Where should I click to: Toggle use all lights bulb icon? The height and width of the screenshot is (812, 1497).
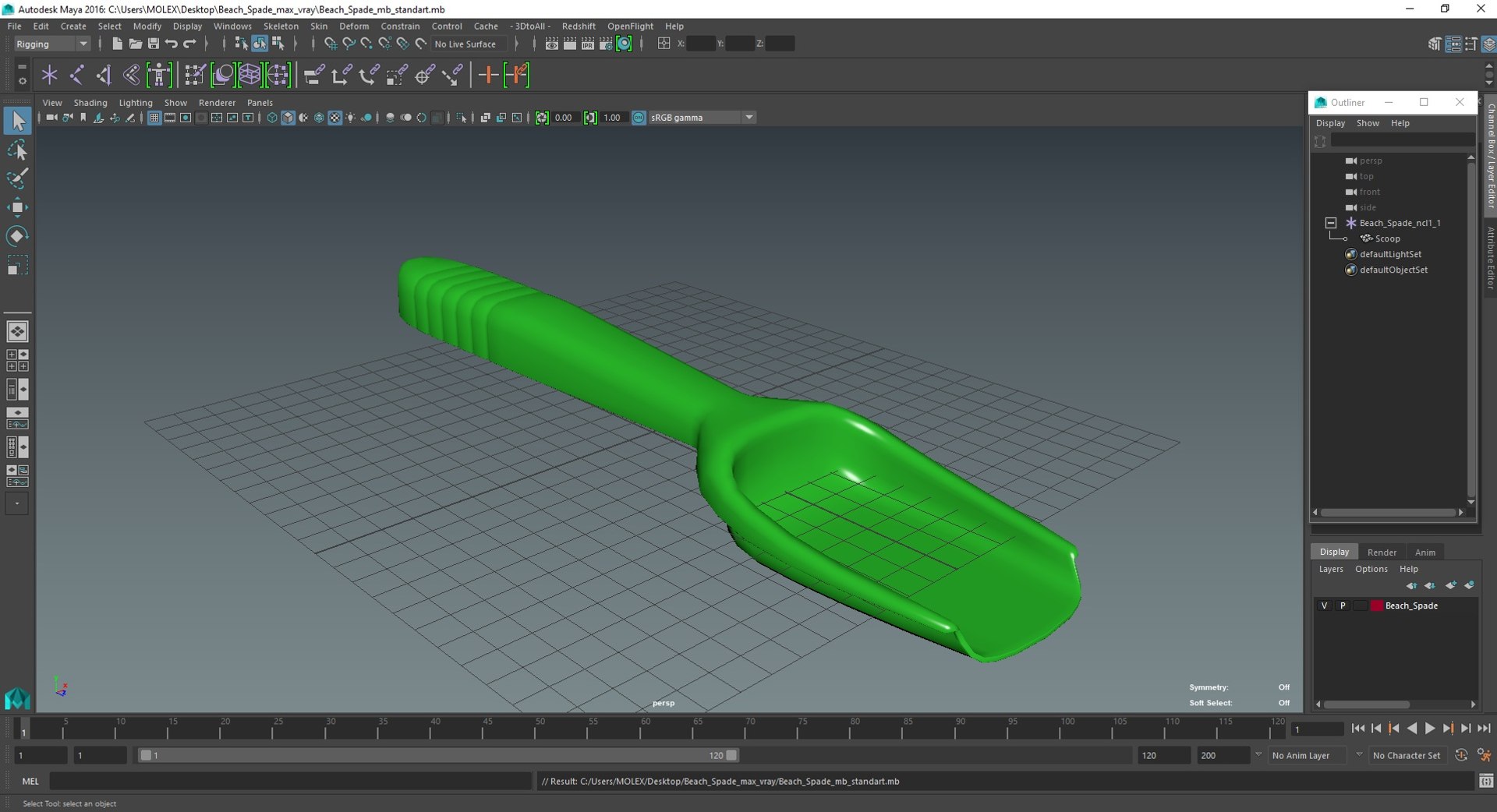coord(350,118)
